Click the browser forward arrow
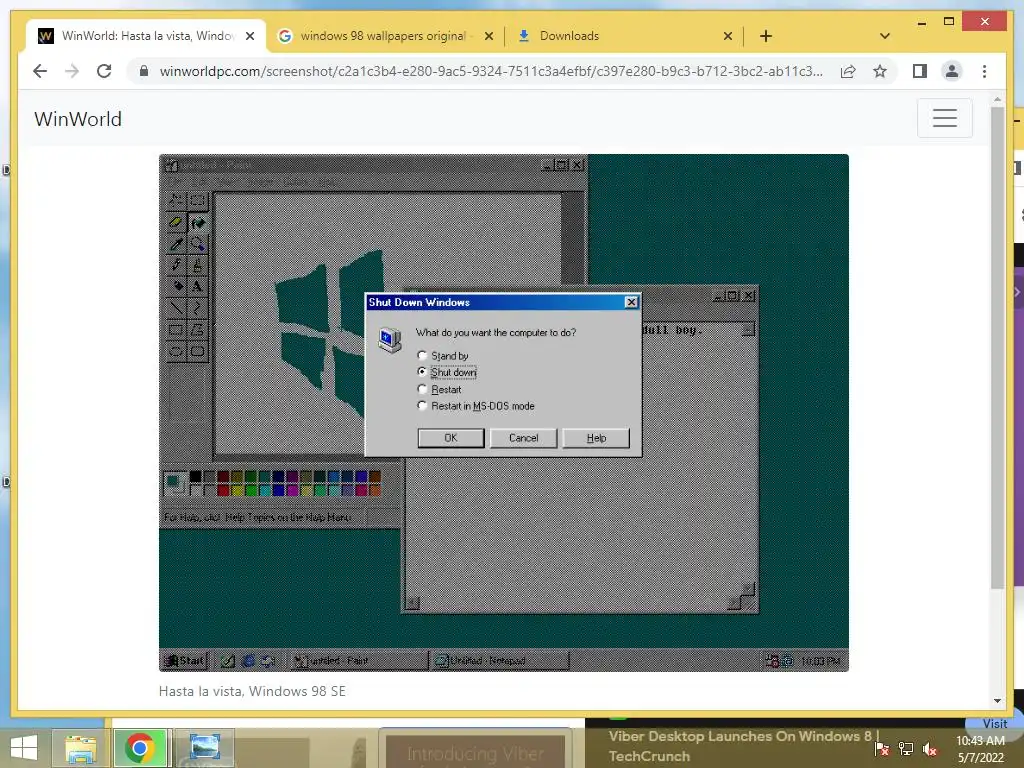1024x768 pixels. pyautogui.click(x=72, y=71)
